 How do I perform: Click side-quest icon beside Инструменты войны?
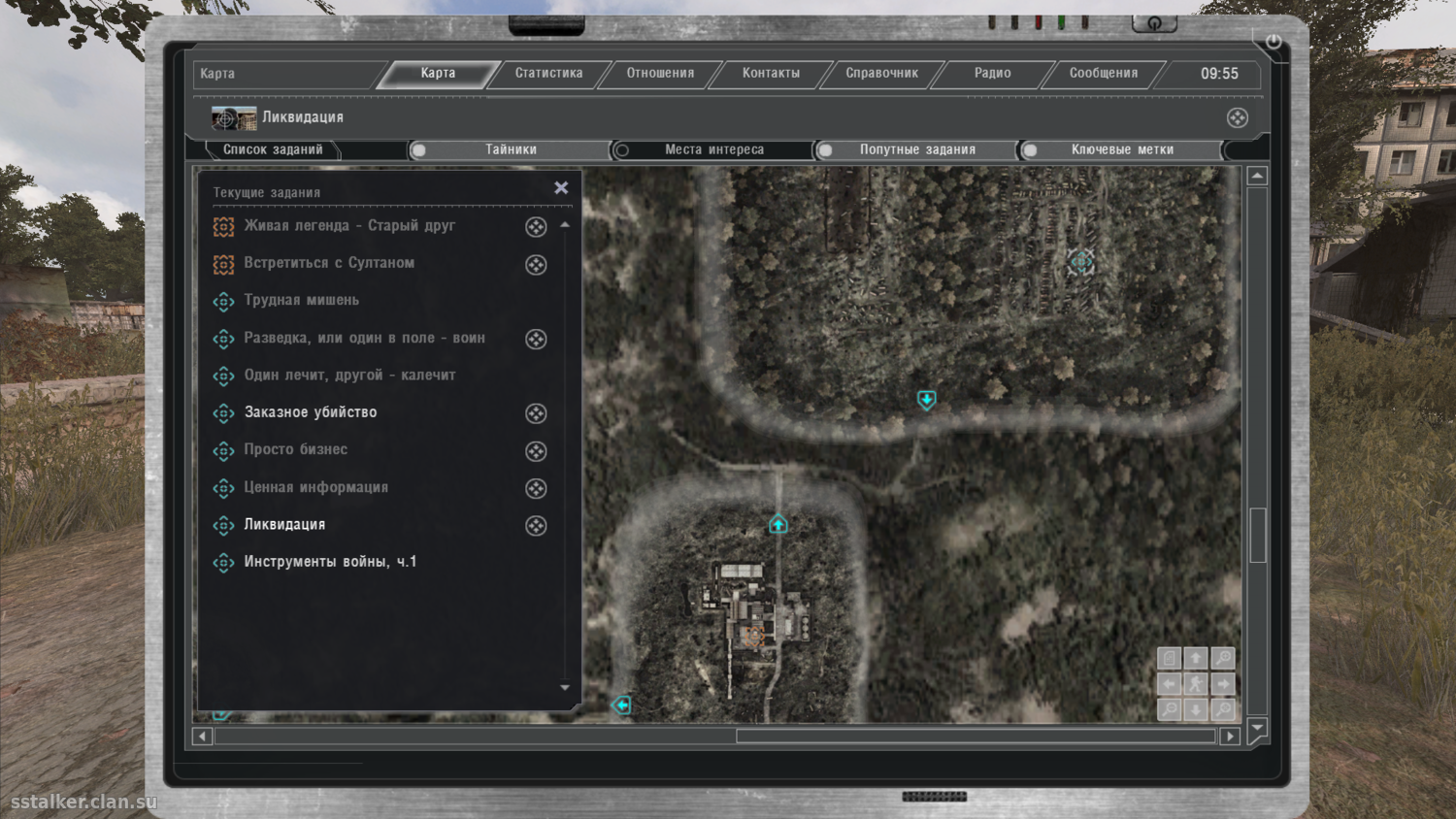point(223,563)
